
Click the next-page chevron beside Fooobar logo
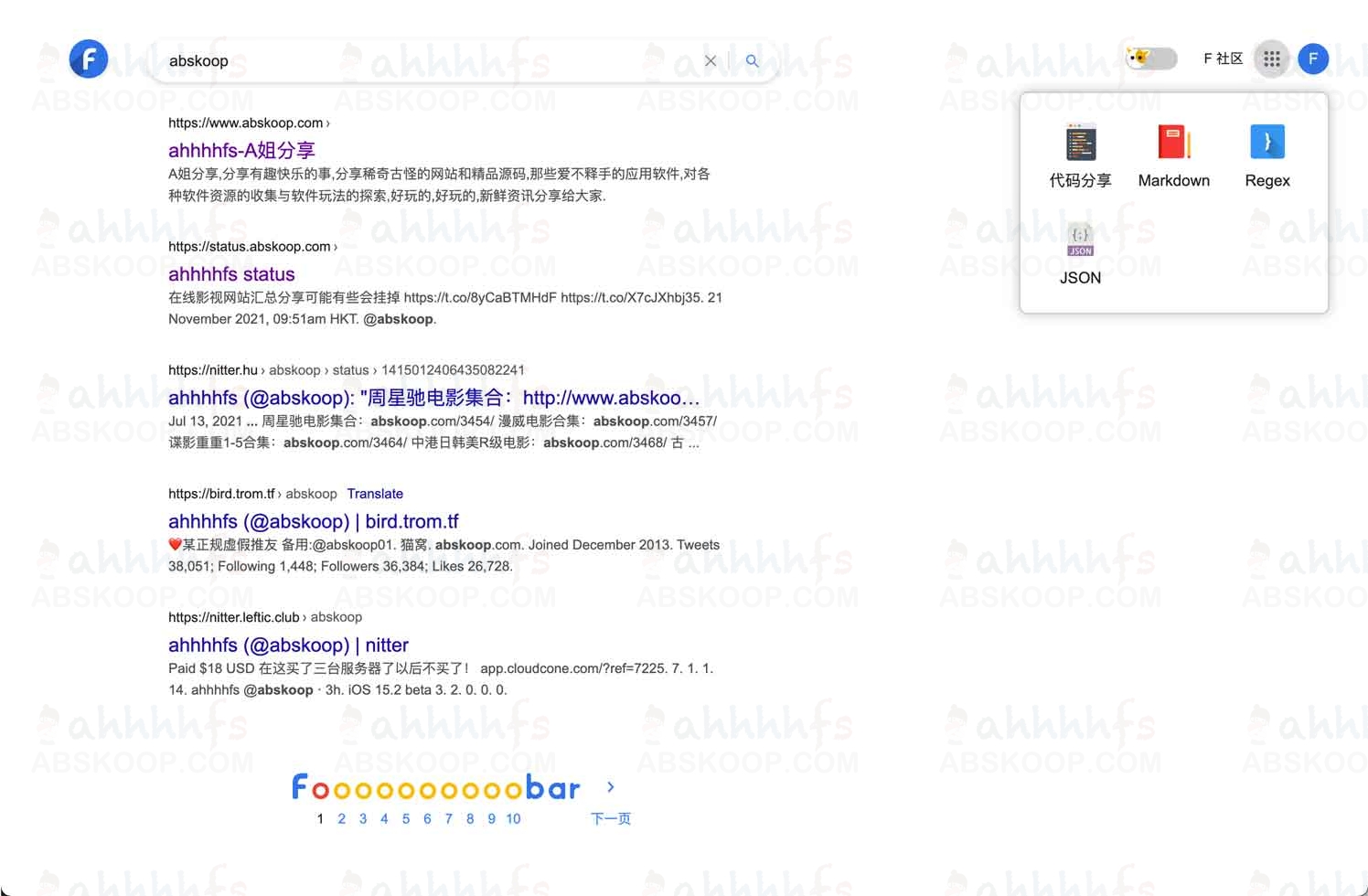(611, 787)
